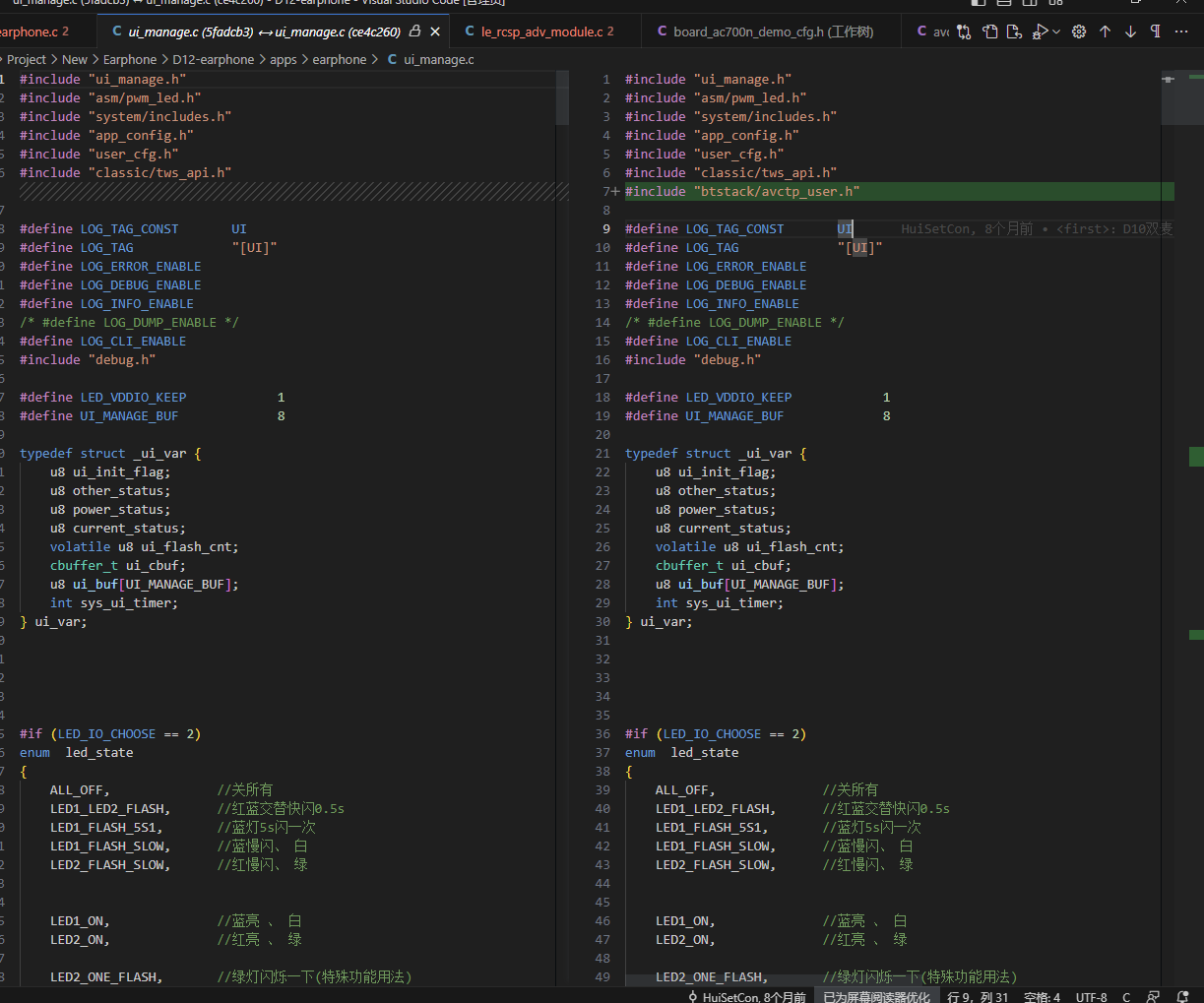
Task: Click the C file icon on le_rcsp_adv_module.c tab
Action: coord(470,31)
